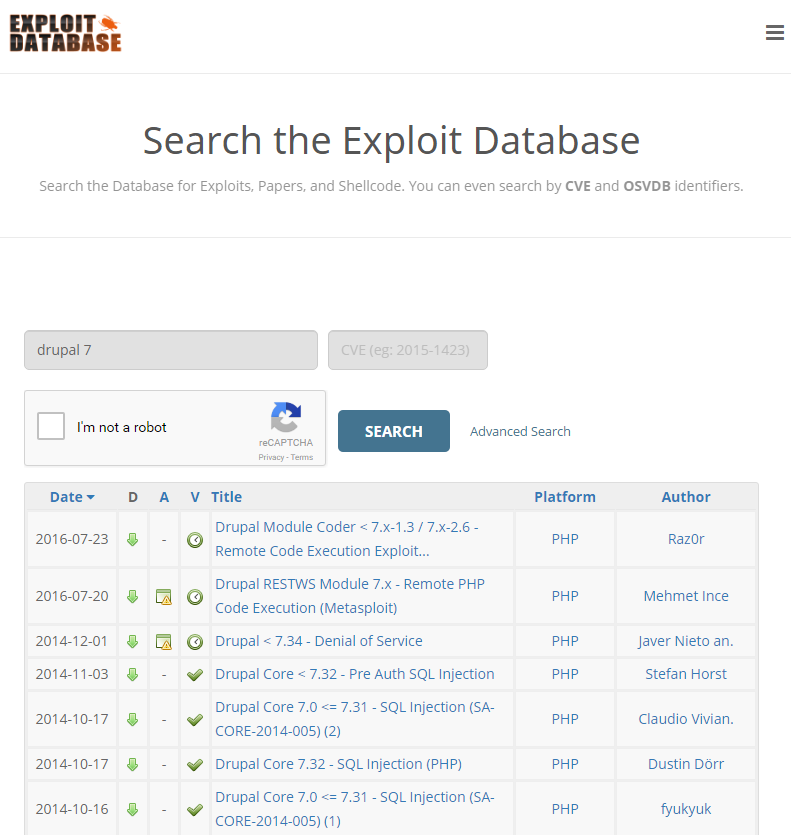
Task: Click the Exploit Database logo
Action: (x=66, y=33)
